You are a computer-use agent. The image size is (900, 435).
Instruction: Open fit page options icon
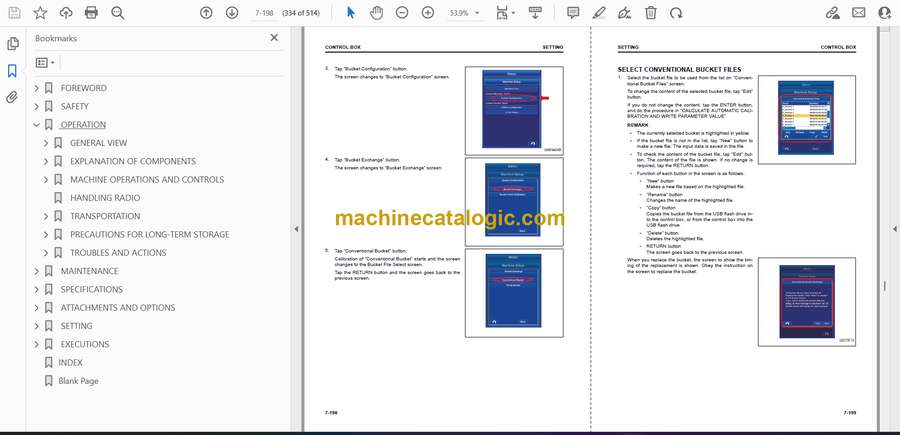505,13
